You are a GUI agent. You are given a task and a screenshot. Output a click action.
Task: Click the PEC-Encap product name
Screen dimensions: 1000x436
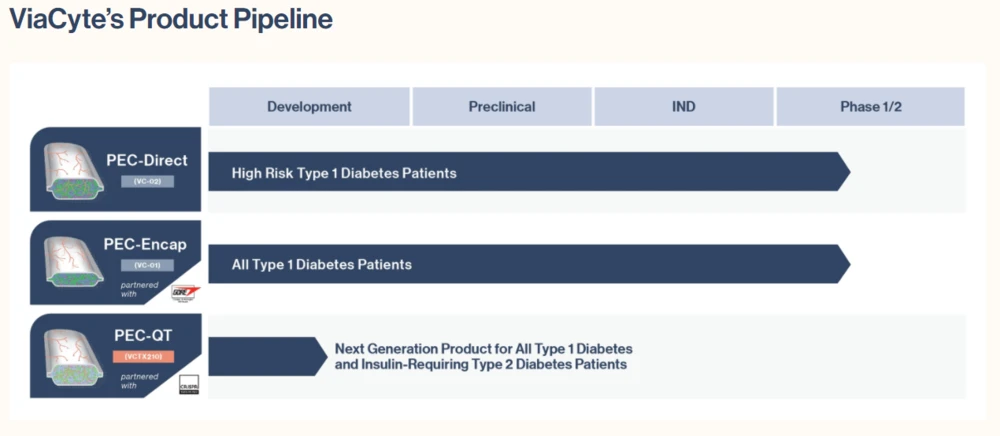[x=145, y=244]
